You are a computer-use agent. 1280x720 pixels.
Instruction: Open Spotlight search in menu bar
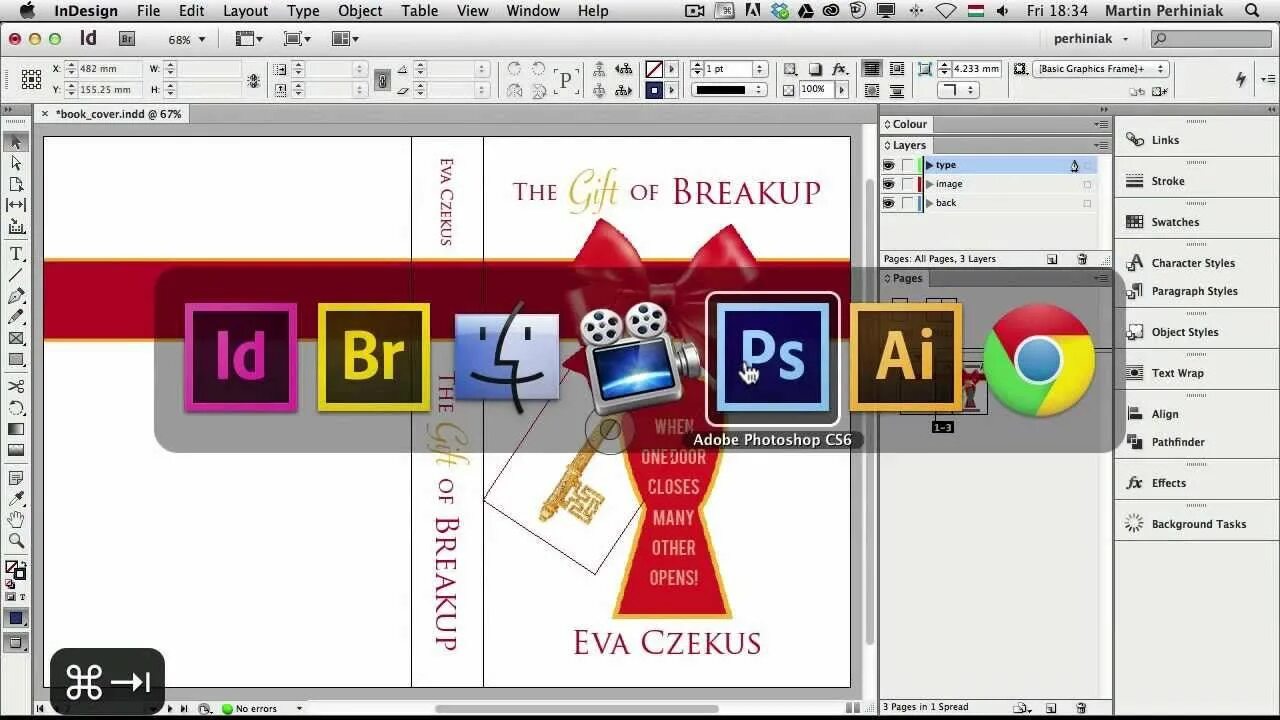[1252, 11]
